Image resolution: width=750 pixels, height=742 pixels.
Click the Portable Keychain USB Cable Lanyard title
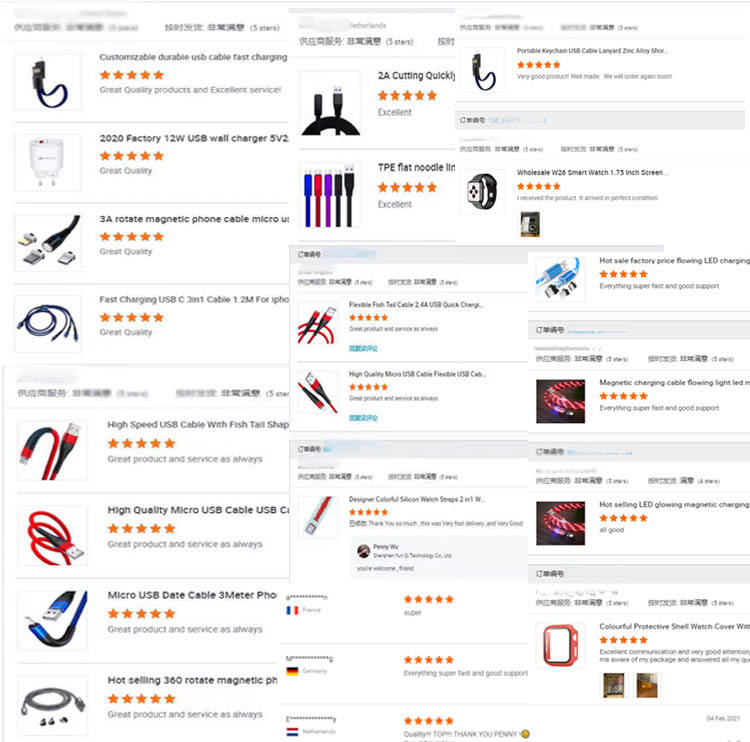[x=592, y=51]
